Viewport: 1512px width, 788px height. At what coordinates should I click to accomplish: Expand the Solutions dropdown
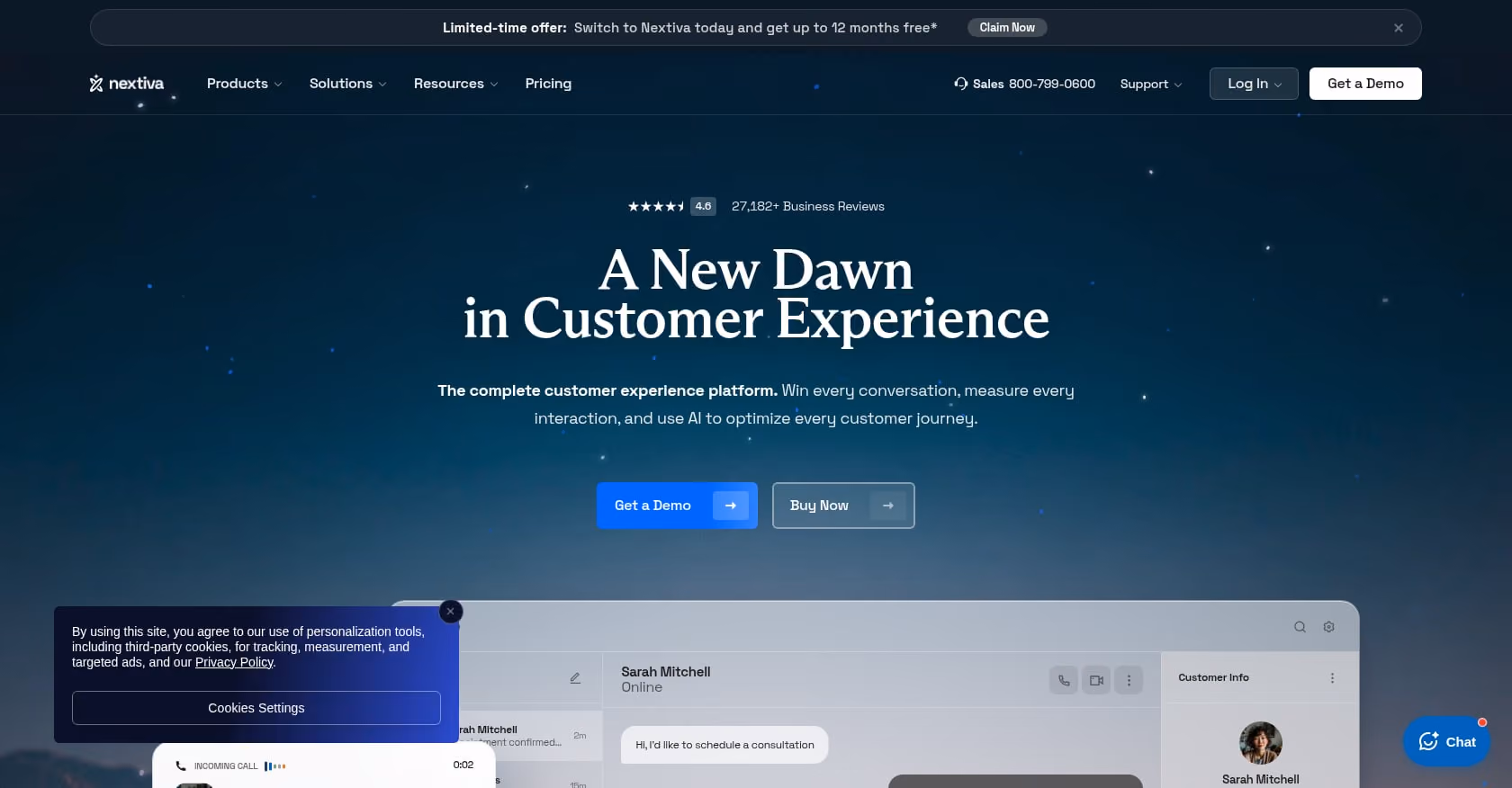pos(347,84)
